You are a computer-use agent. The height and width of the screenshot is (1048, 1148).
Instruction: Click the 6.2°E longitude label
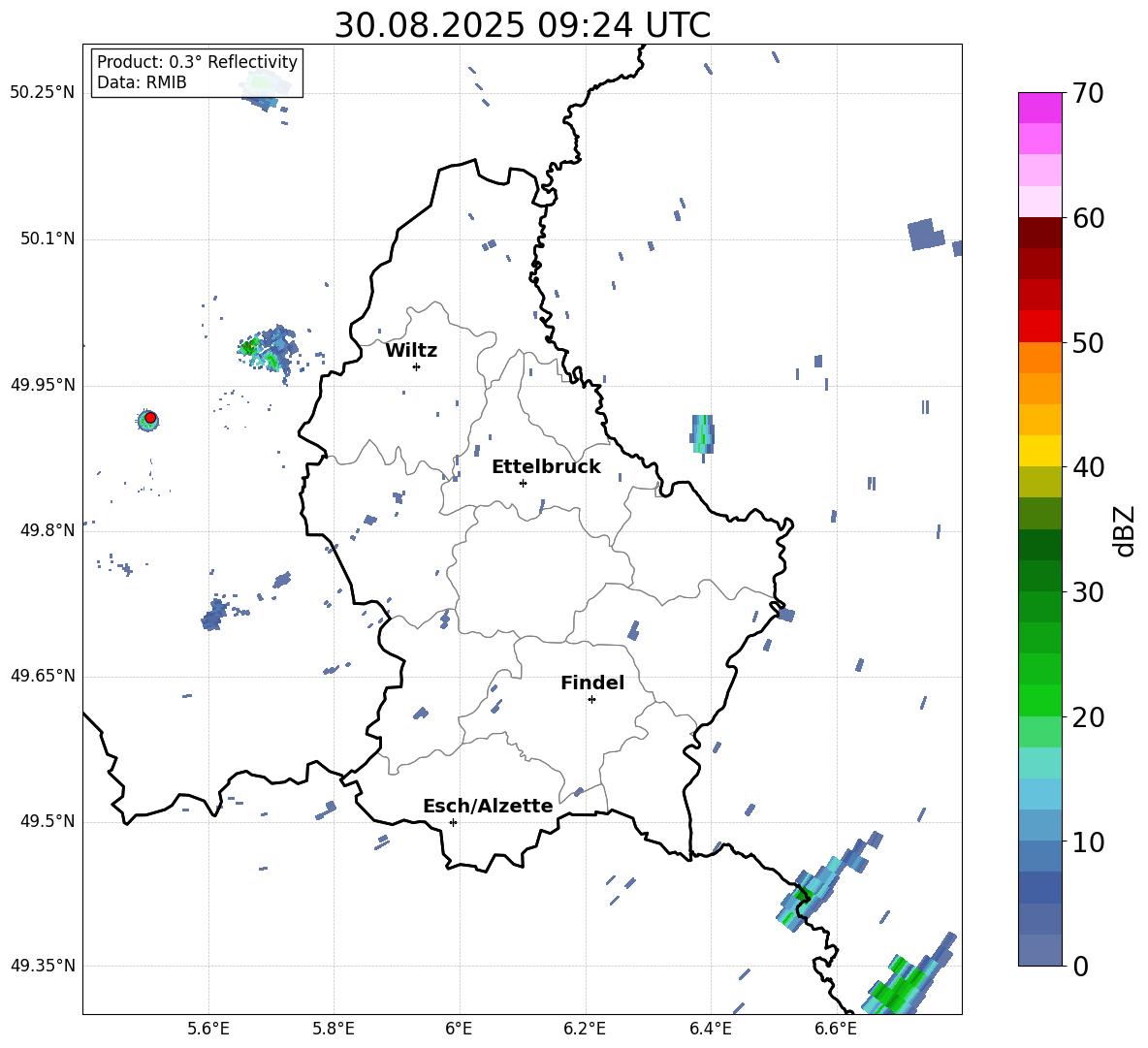pyautogui.click(x=585, y=1029)
